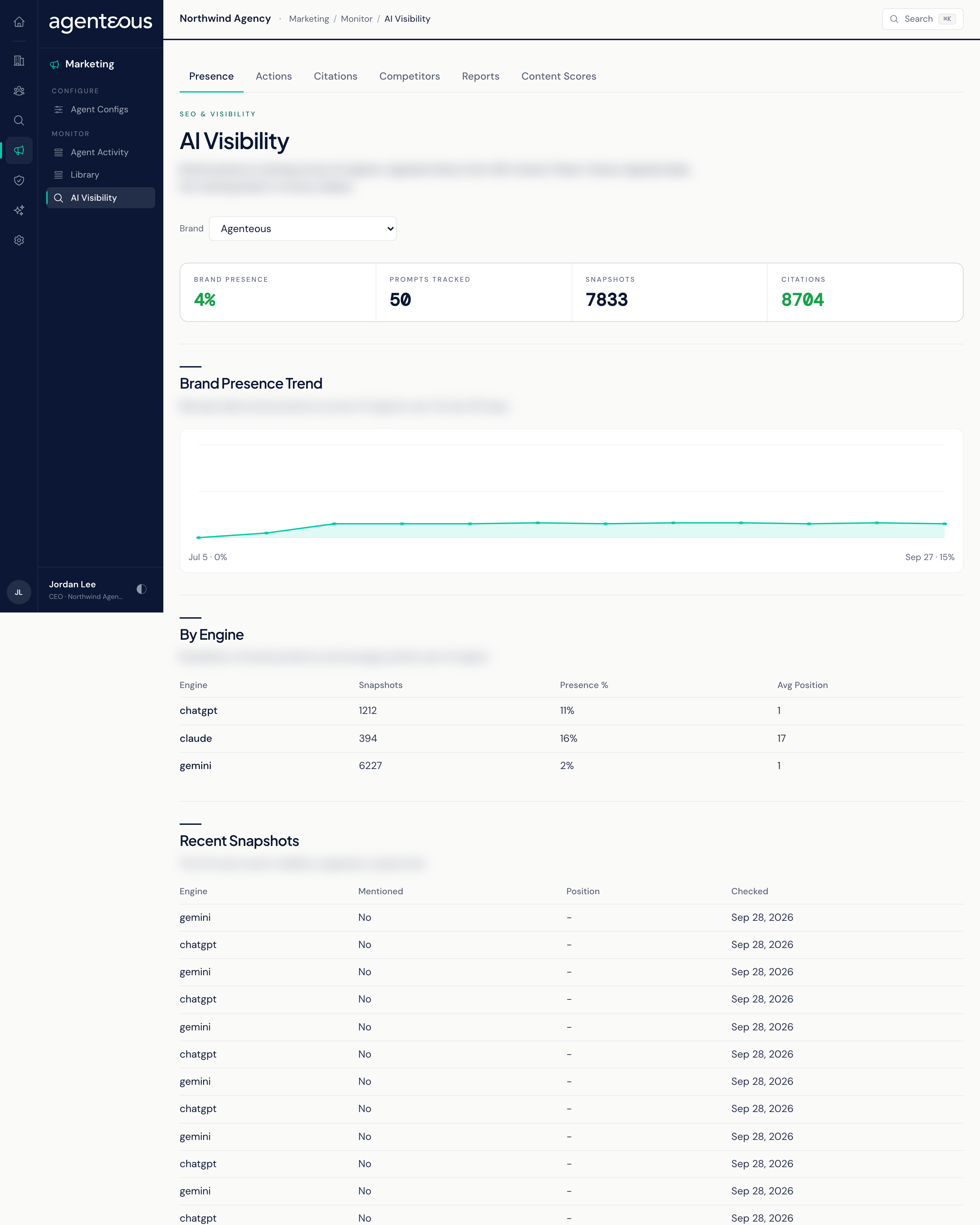Click the Monitor breadcrumb link
The width and height of the screenshot is (980, 1225).
[357, 19]
